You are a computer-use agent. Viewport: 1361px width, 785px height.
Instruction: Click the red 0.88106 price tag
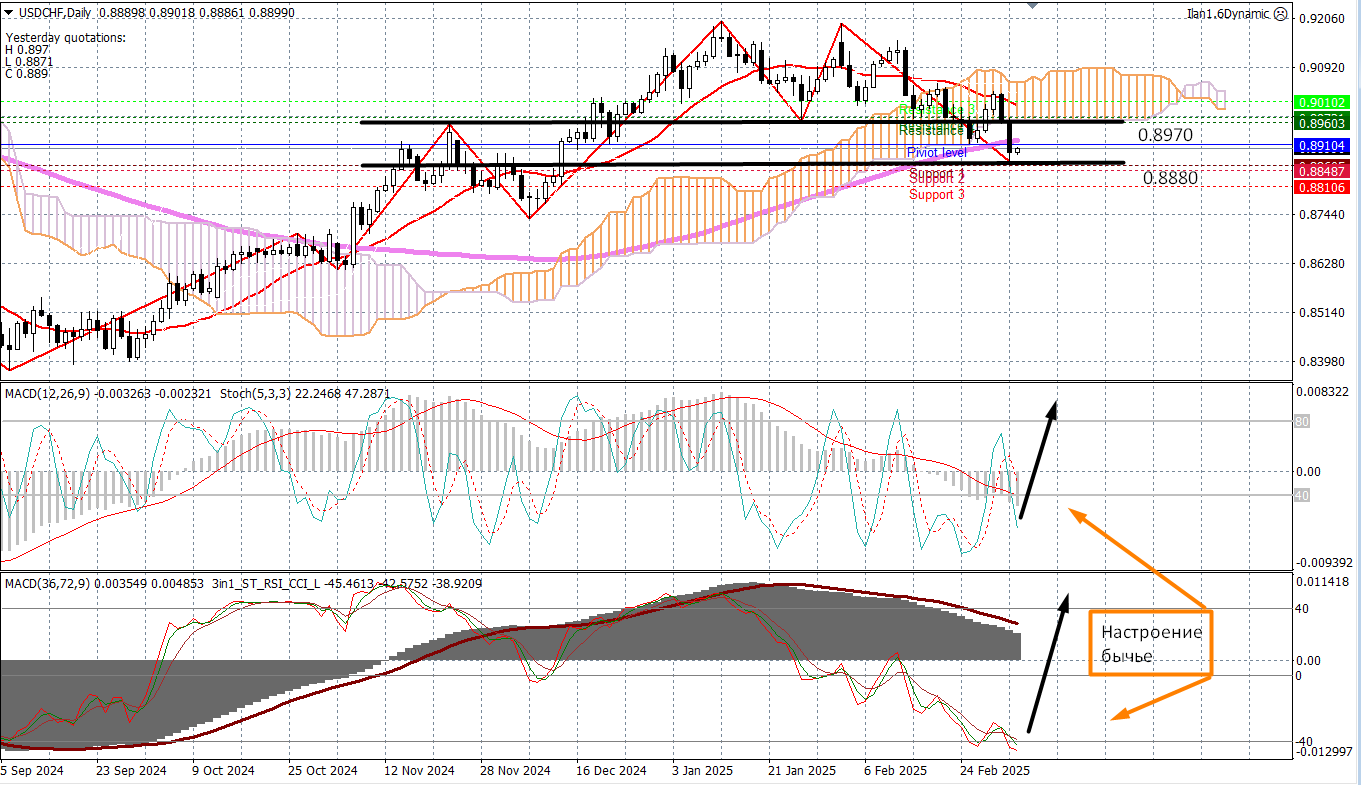pos(1322,187)
